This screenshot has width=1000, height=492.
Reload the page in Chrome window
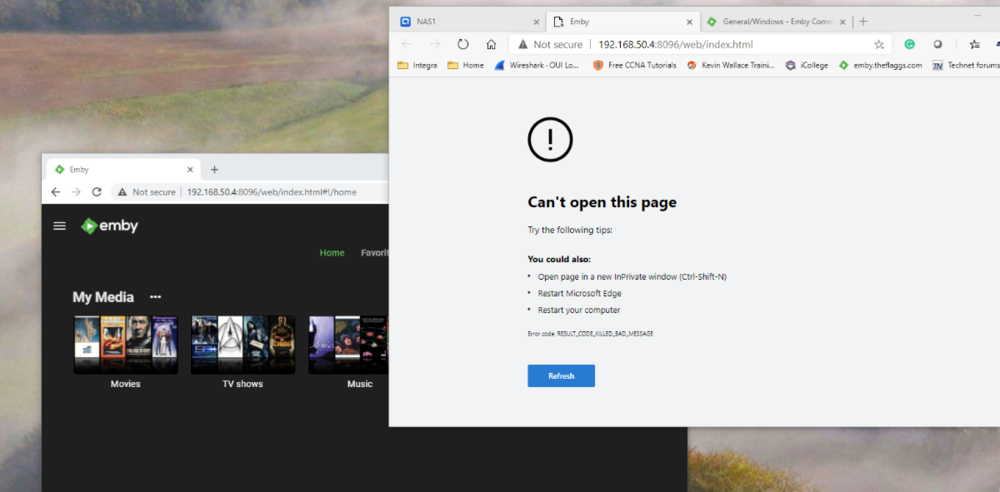click(97, 191)
